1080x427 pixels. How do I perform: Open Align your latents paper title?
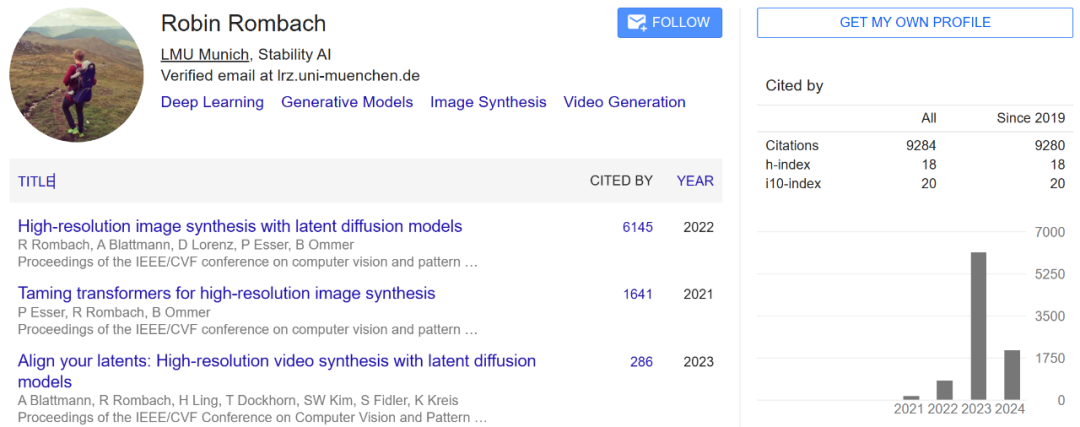[277, 371]
